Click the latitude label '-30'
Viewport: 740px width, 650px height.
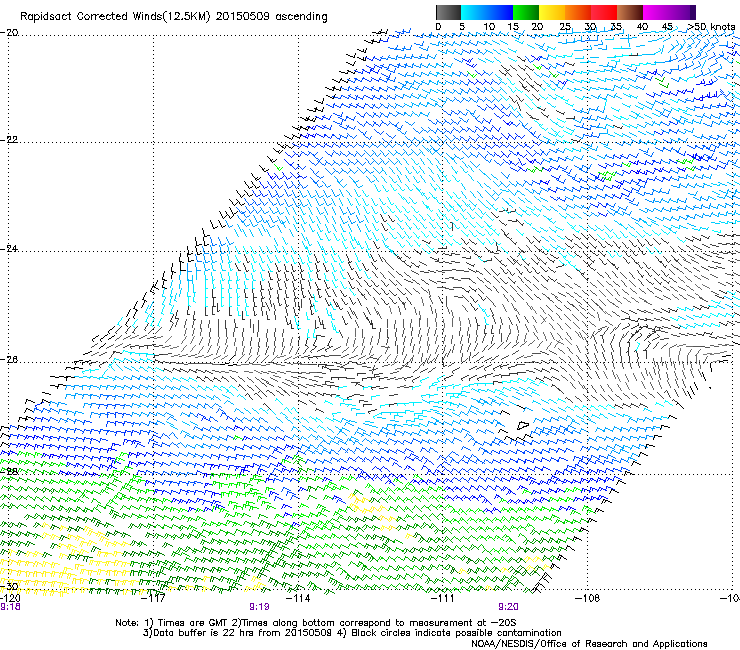tap(9, 586)
